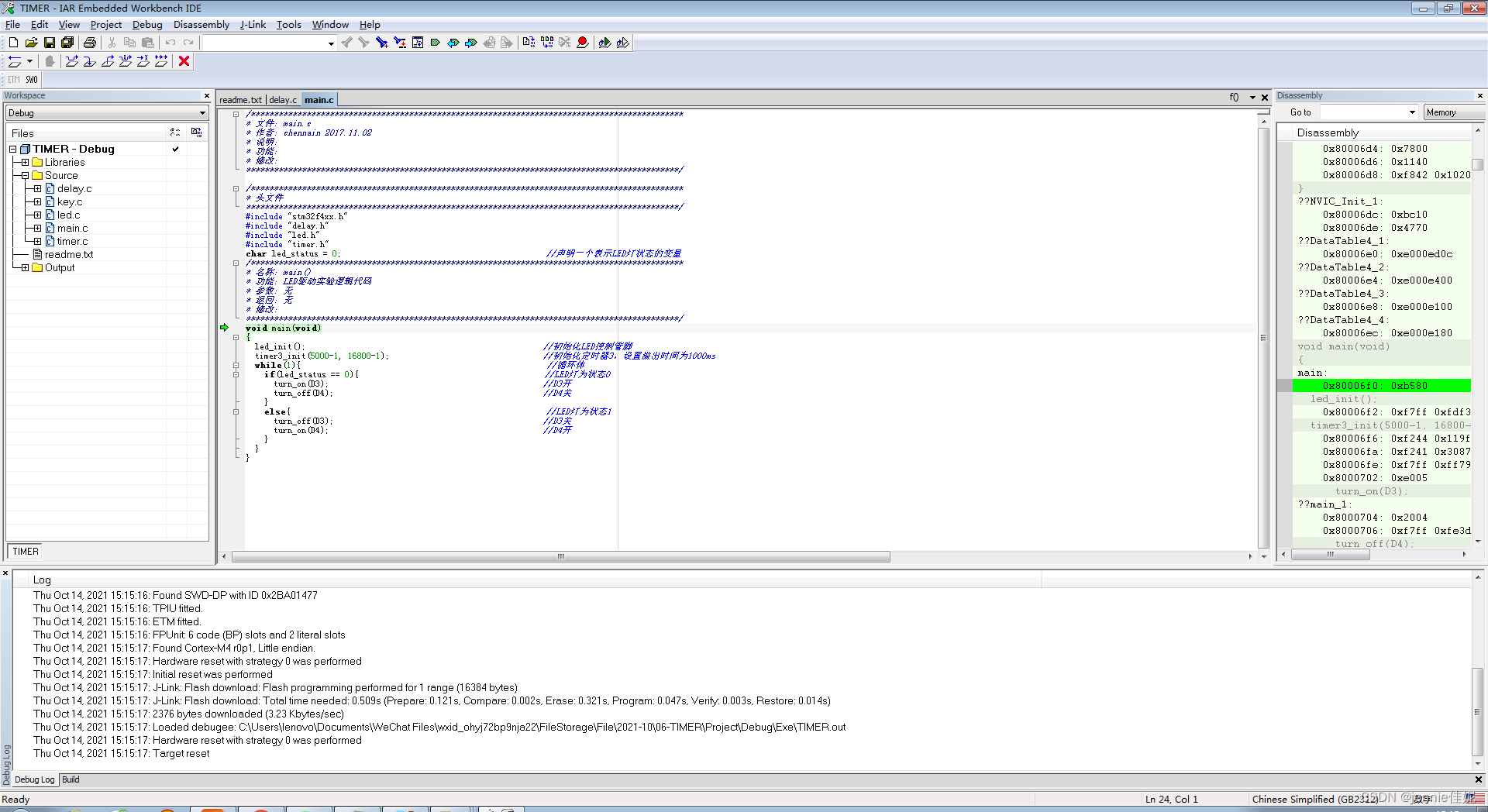The image size is (1488, 812).
Task: Click the Make build icon
Action: 547,43
